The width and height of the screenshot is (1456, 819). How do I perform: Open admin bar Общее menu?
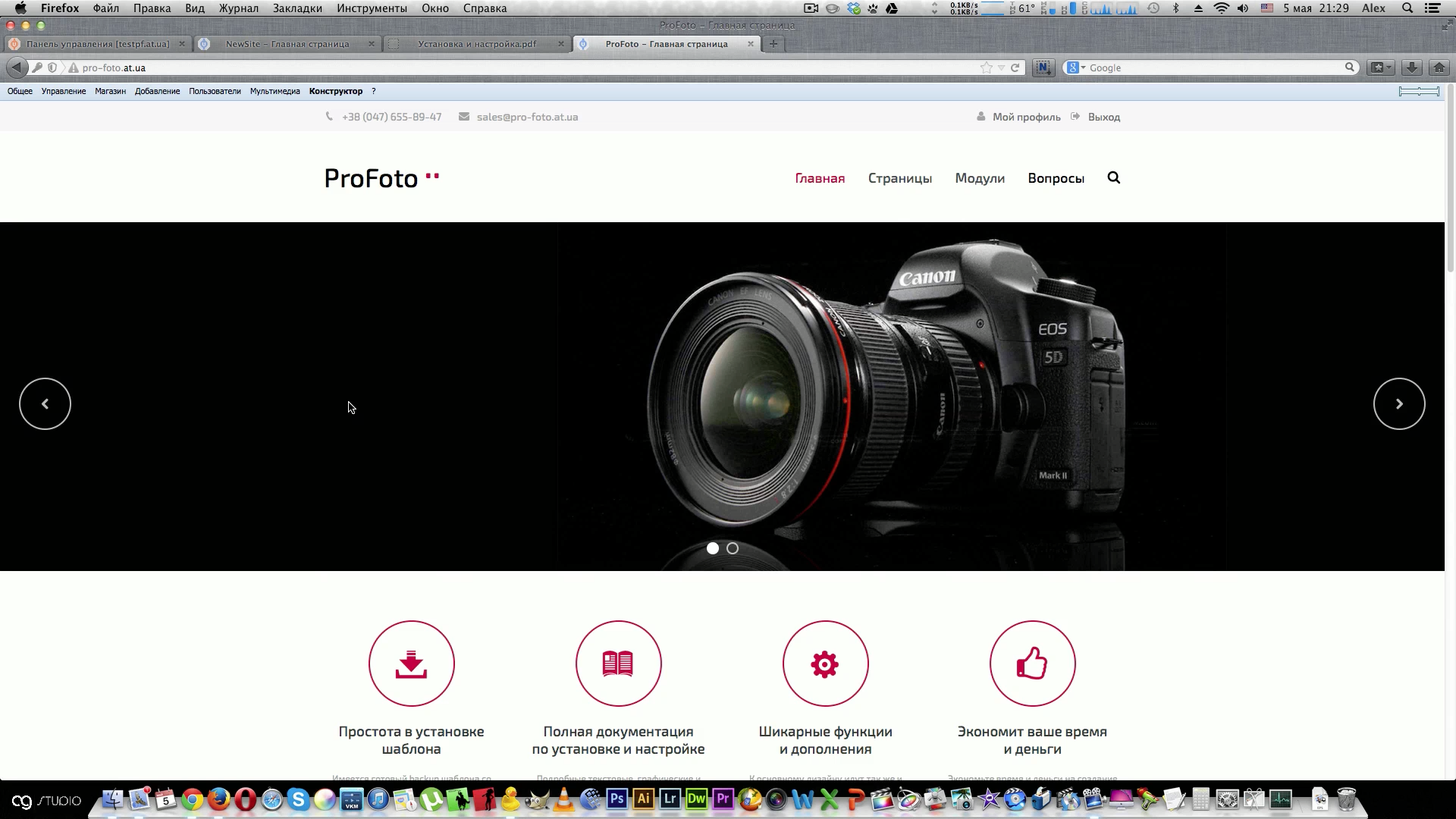pos(20,91)
